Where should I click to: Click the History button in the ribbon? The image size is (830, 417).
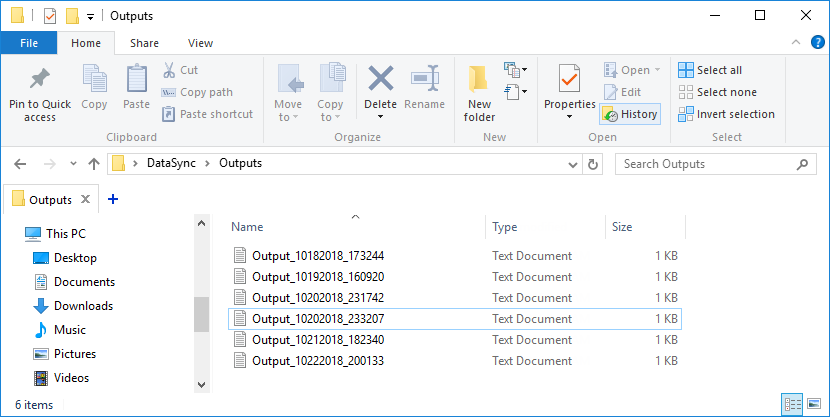point(630,114)
